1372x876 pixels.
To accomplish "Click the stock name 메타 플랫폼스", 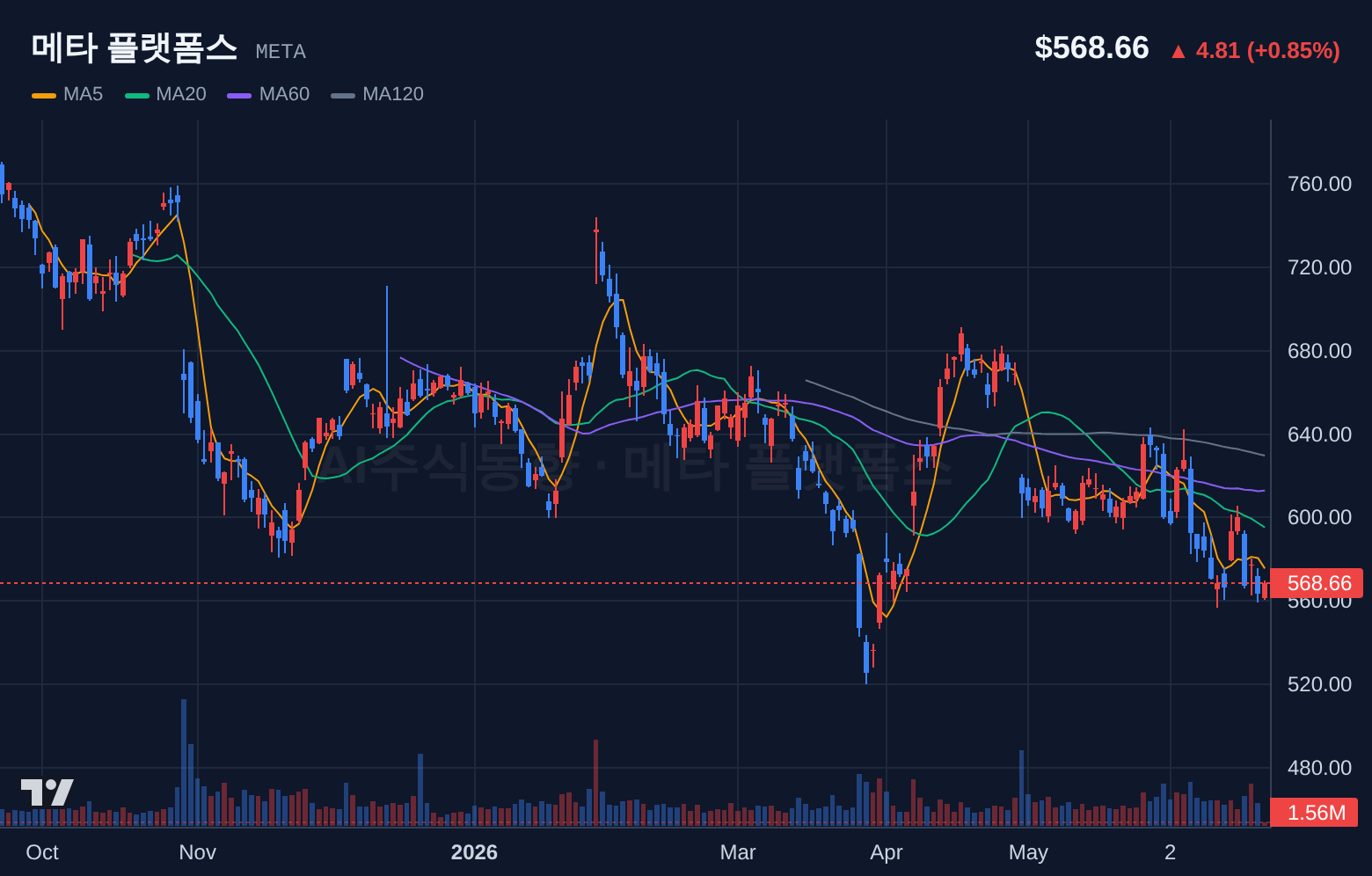I will 135,47.
